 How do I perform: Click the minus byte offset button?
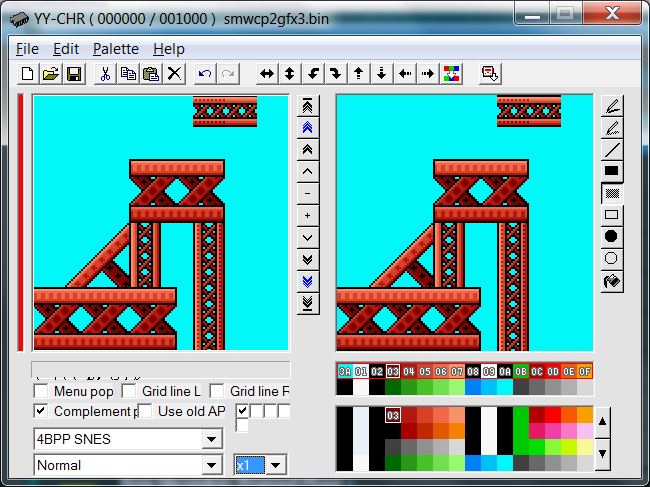pyautogui.click(x=308, y=194)
